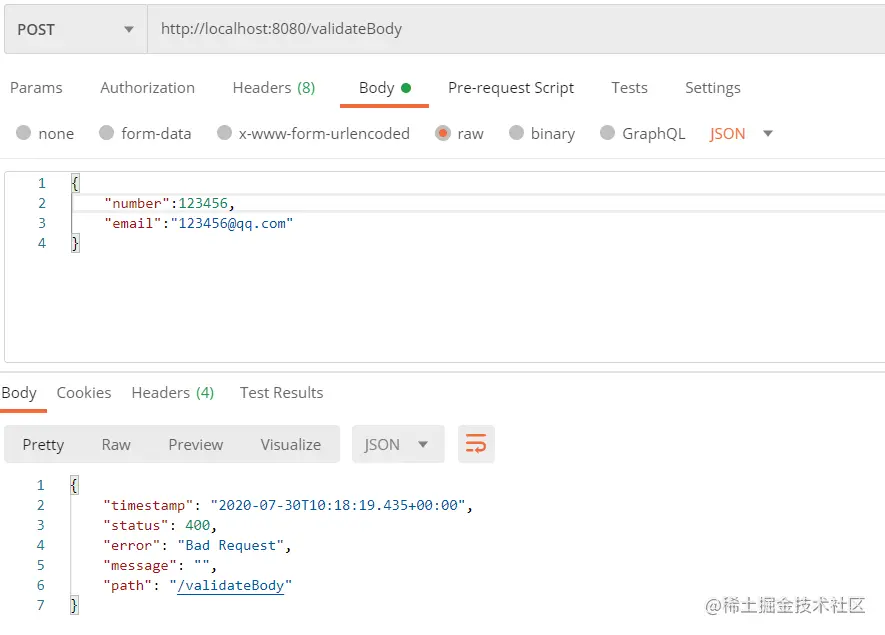Open the POST method dropdown

pyautogui.click(x=76, y=29)
